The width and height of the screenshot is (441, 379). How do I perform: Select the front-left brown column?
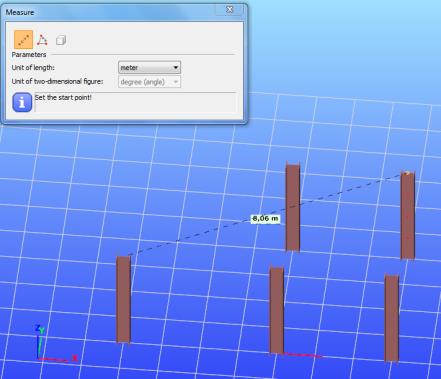pyautogui.click(x=123, y=299)
